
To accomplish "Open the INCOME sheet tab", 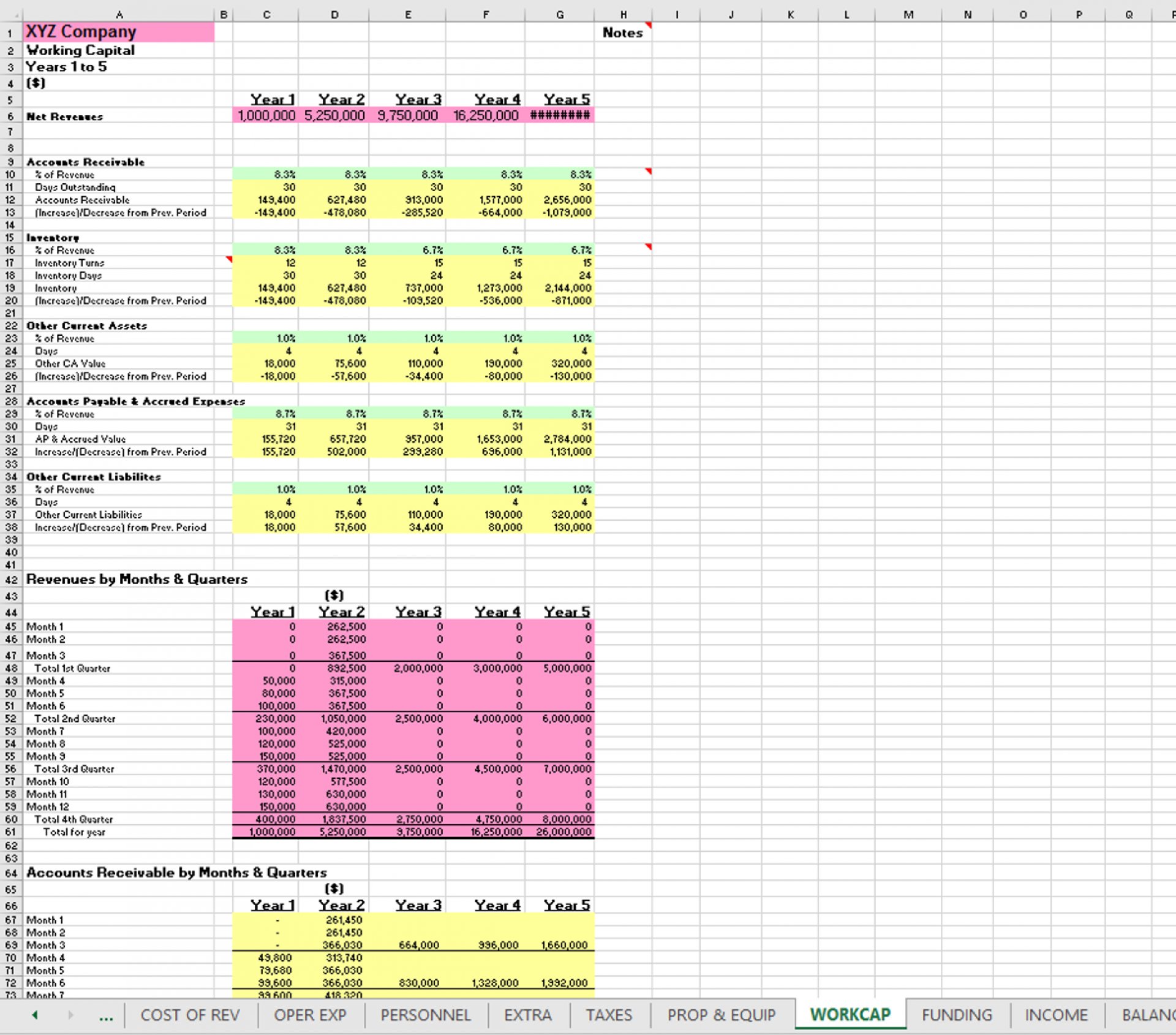I will tap(1057, 1015).
